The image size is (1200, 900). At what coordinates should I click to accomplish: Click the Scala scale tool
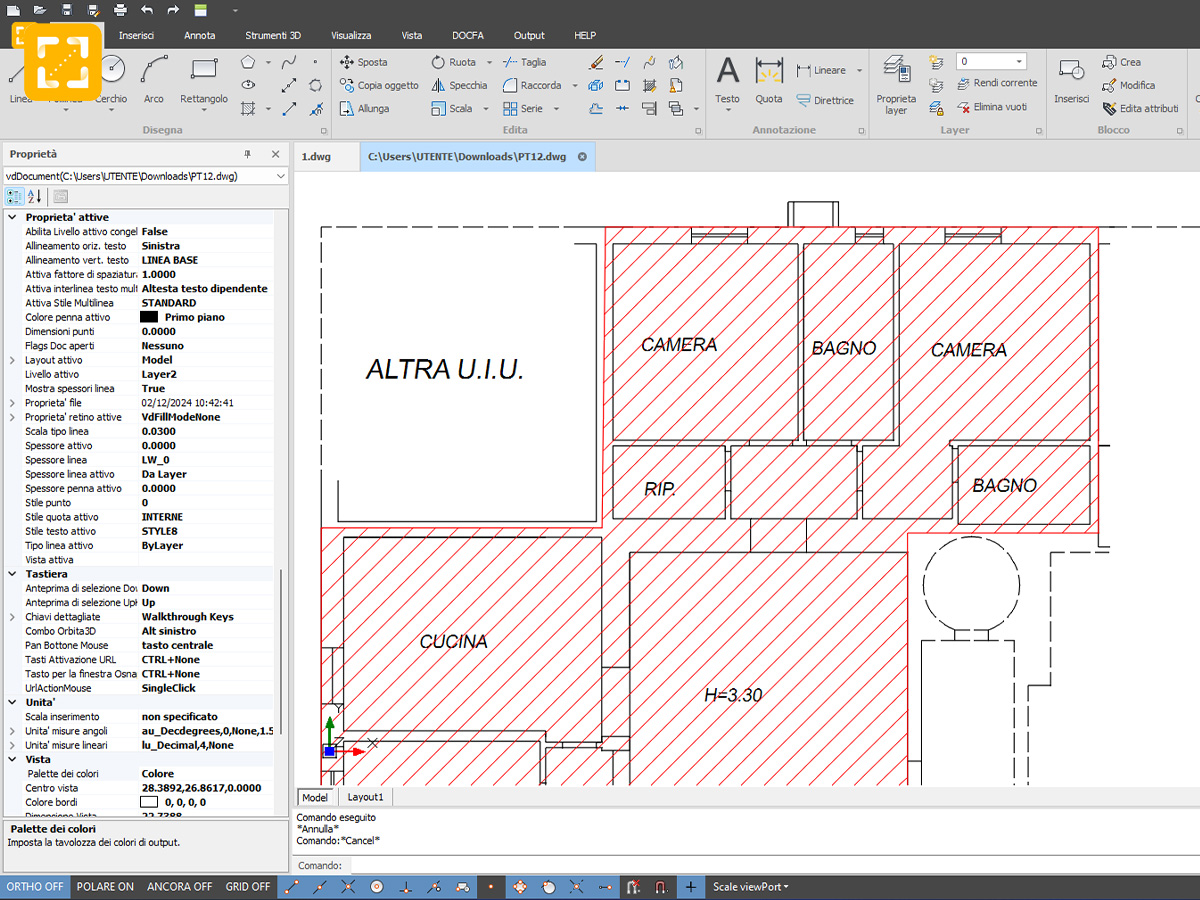(x=452, y=109)
